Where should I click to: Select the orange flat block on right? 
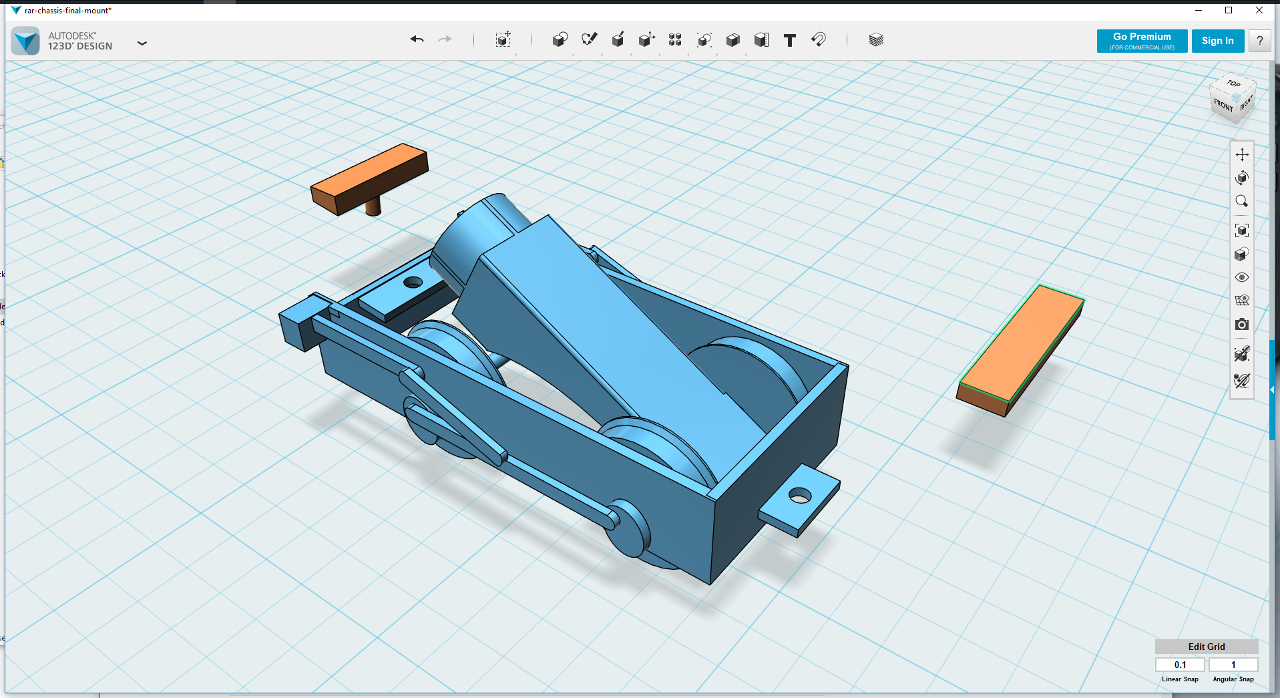(x=1020, y=350)
